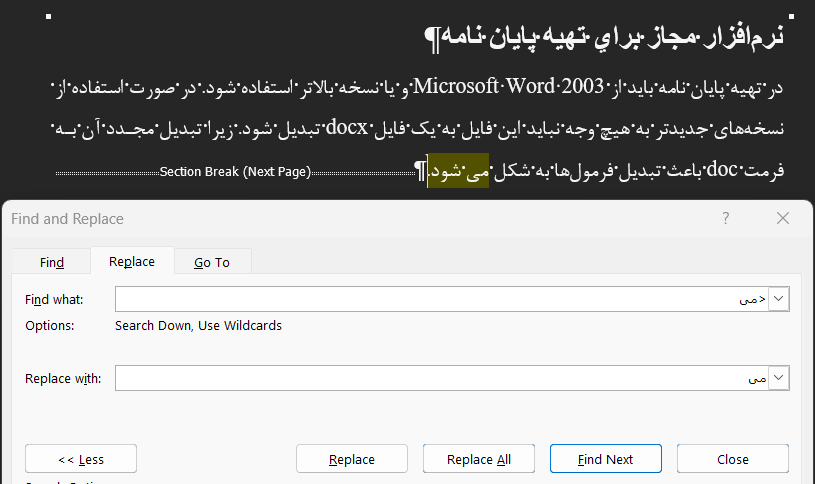Screen dimensions: 815x484
Task: Click the Replace All button
Action: [478, 459]
